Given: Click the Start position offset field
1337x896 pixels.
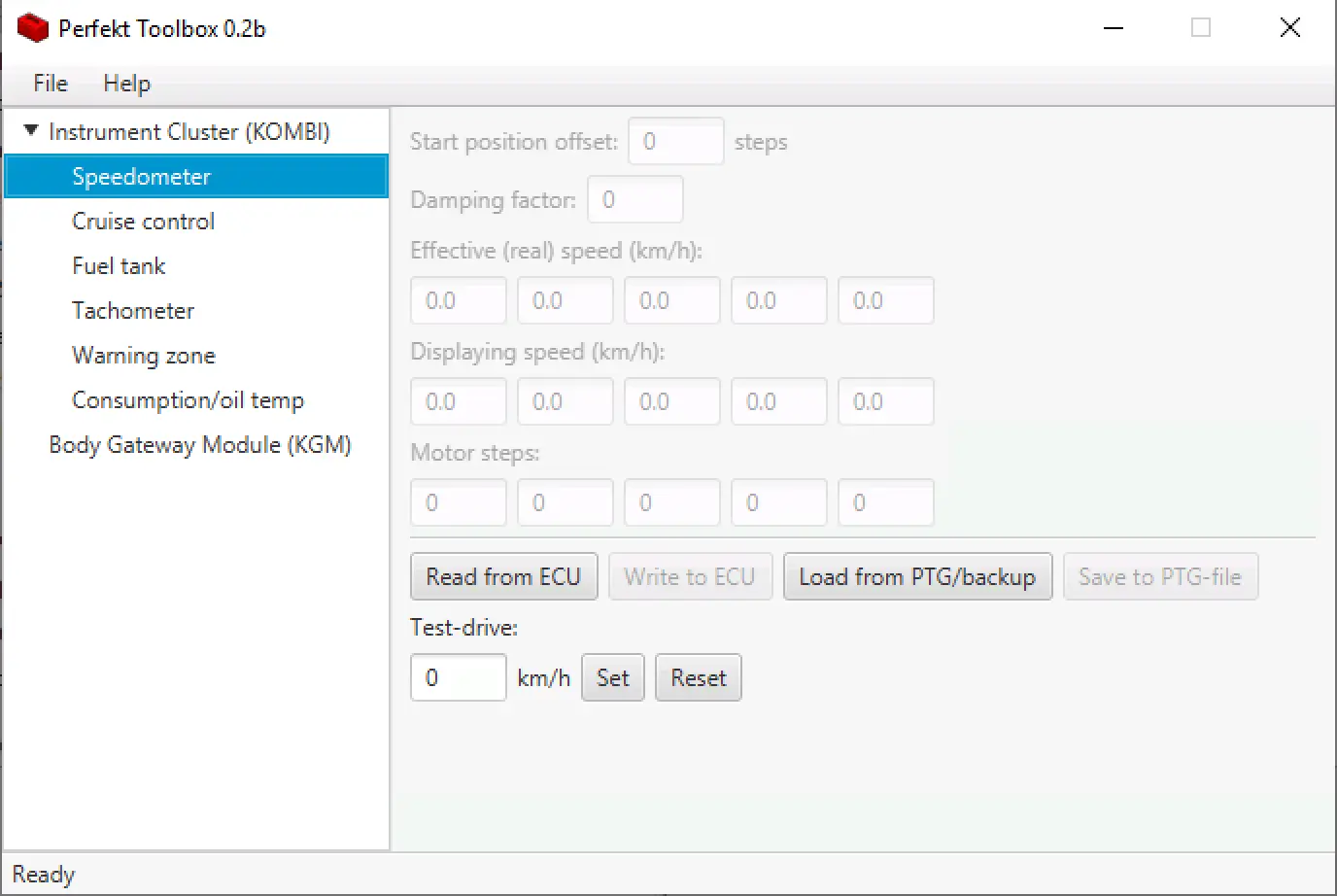Looking at the screenshot, I should 675,142.
